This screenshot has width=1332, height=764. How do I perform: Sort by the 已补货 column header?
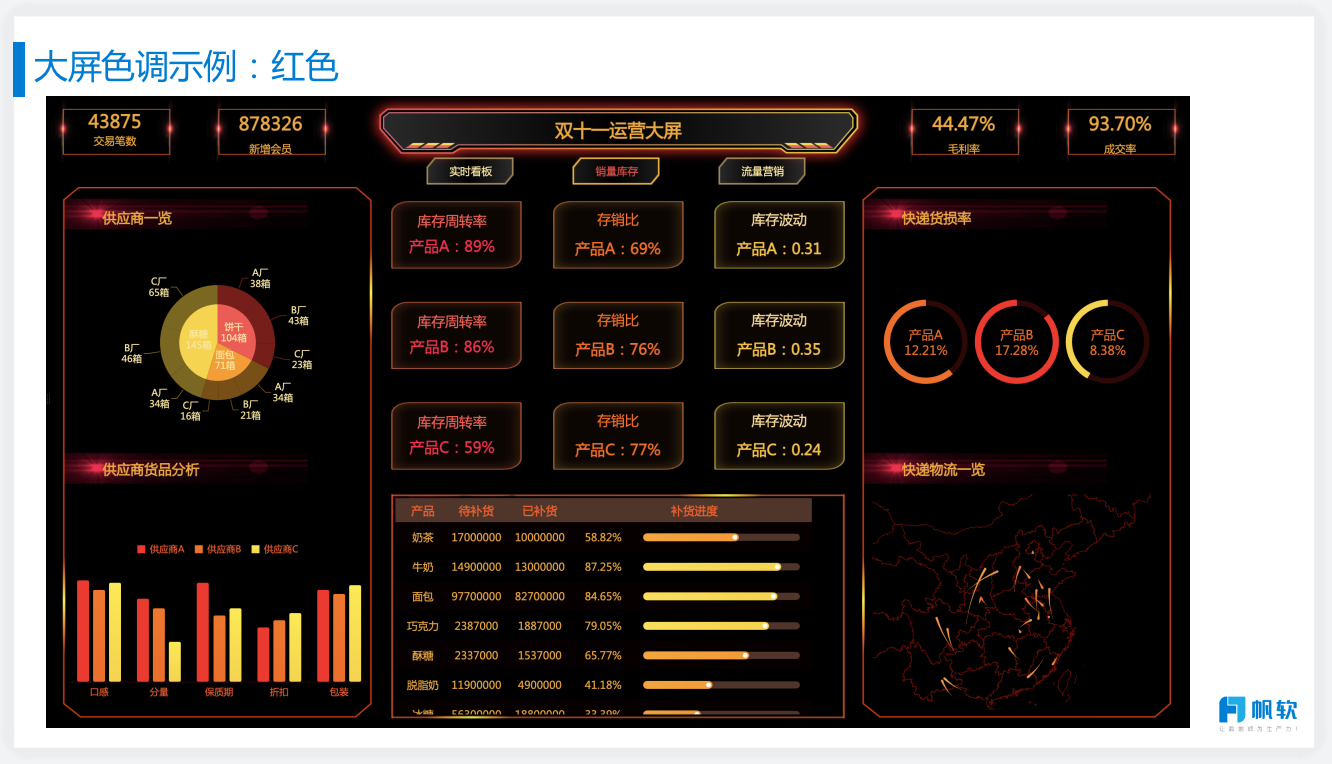pyautogui.click(x=539, y=511)
